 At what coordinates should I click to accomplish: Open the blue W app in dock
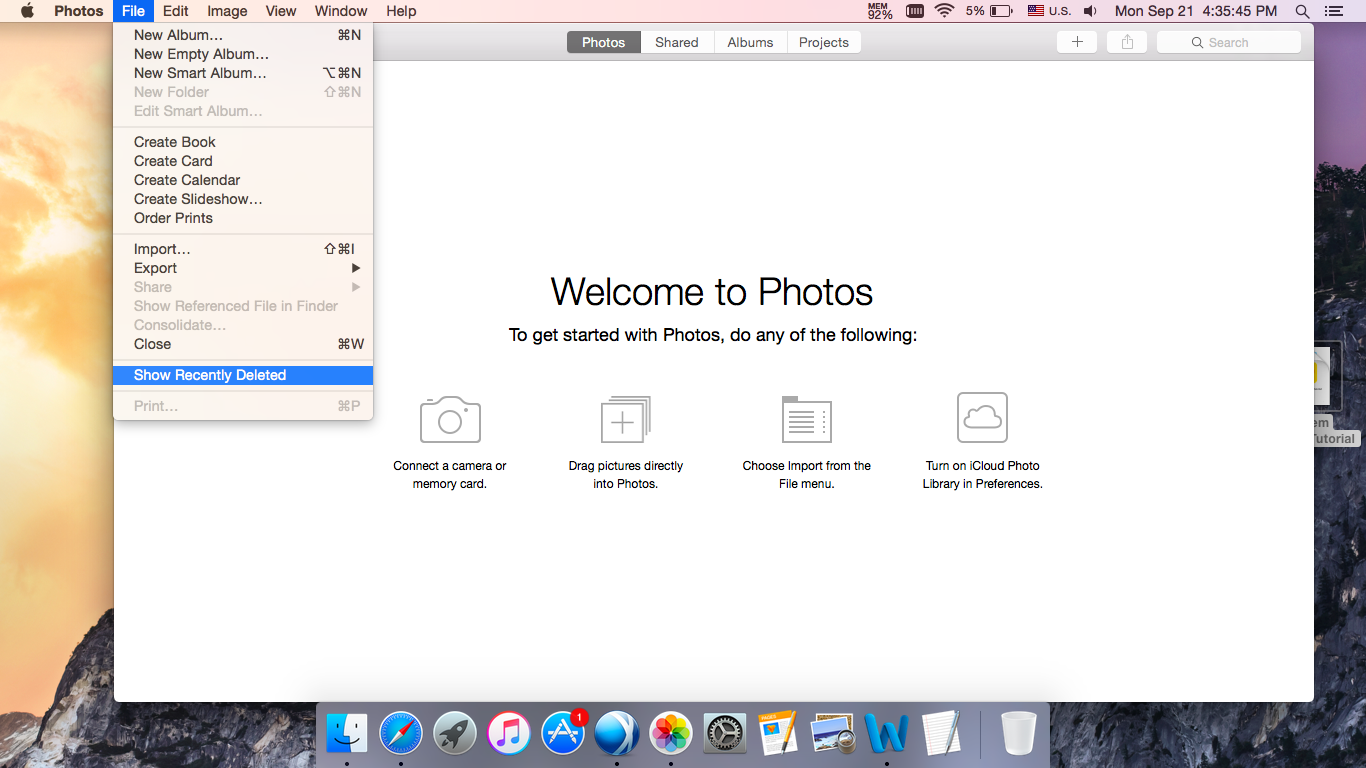(887, 733)
